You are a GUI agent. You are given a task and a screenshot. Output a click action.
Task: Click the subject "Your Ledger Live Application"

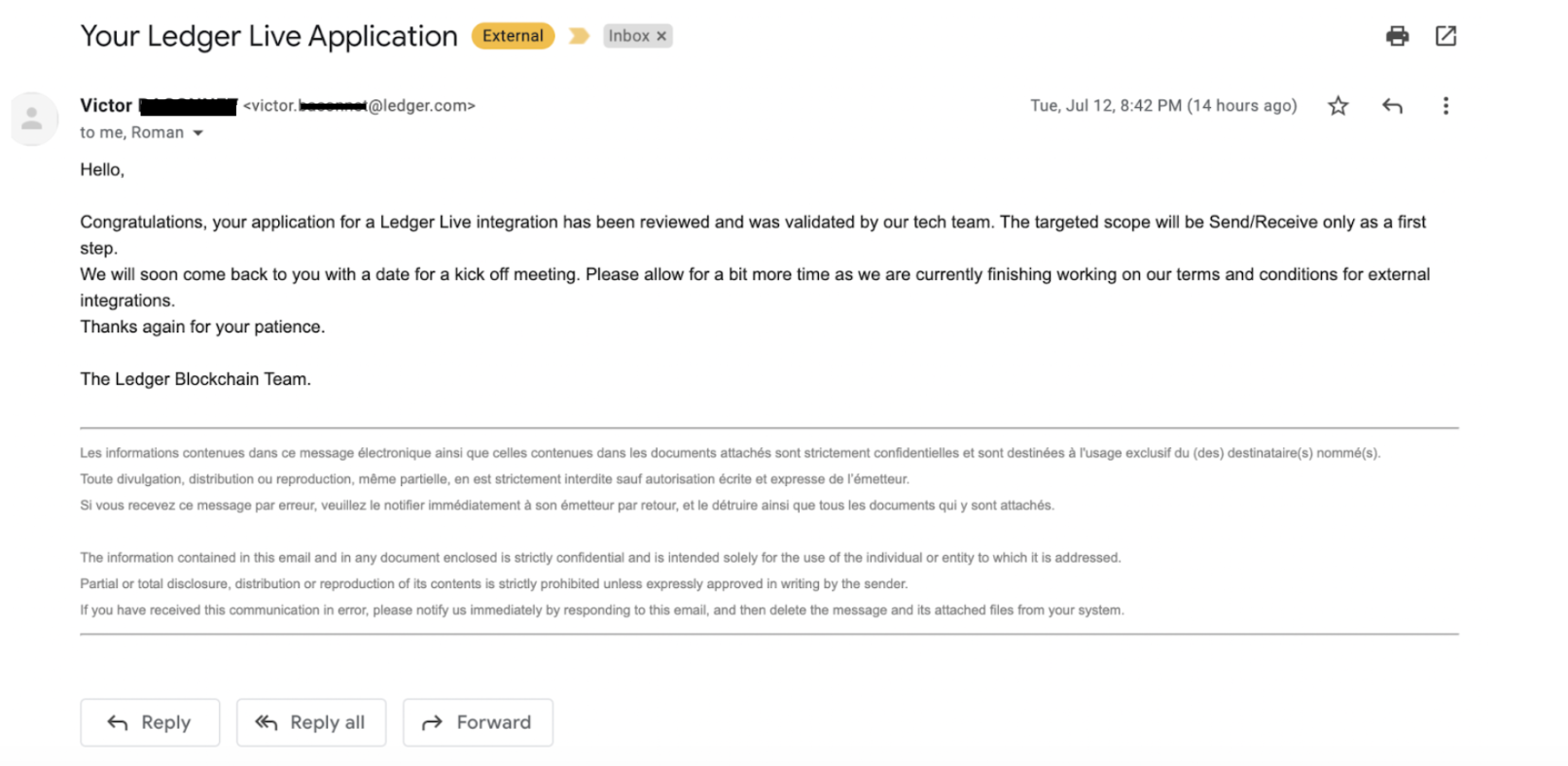tap(268, 36)
